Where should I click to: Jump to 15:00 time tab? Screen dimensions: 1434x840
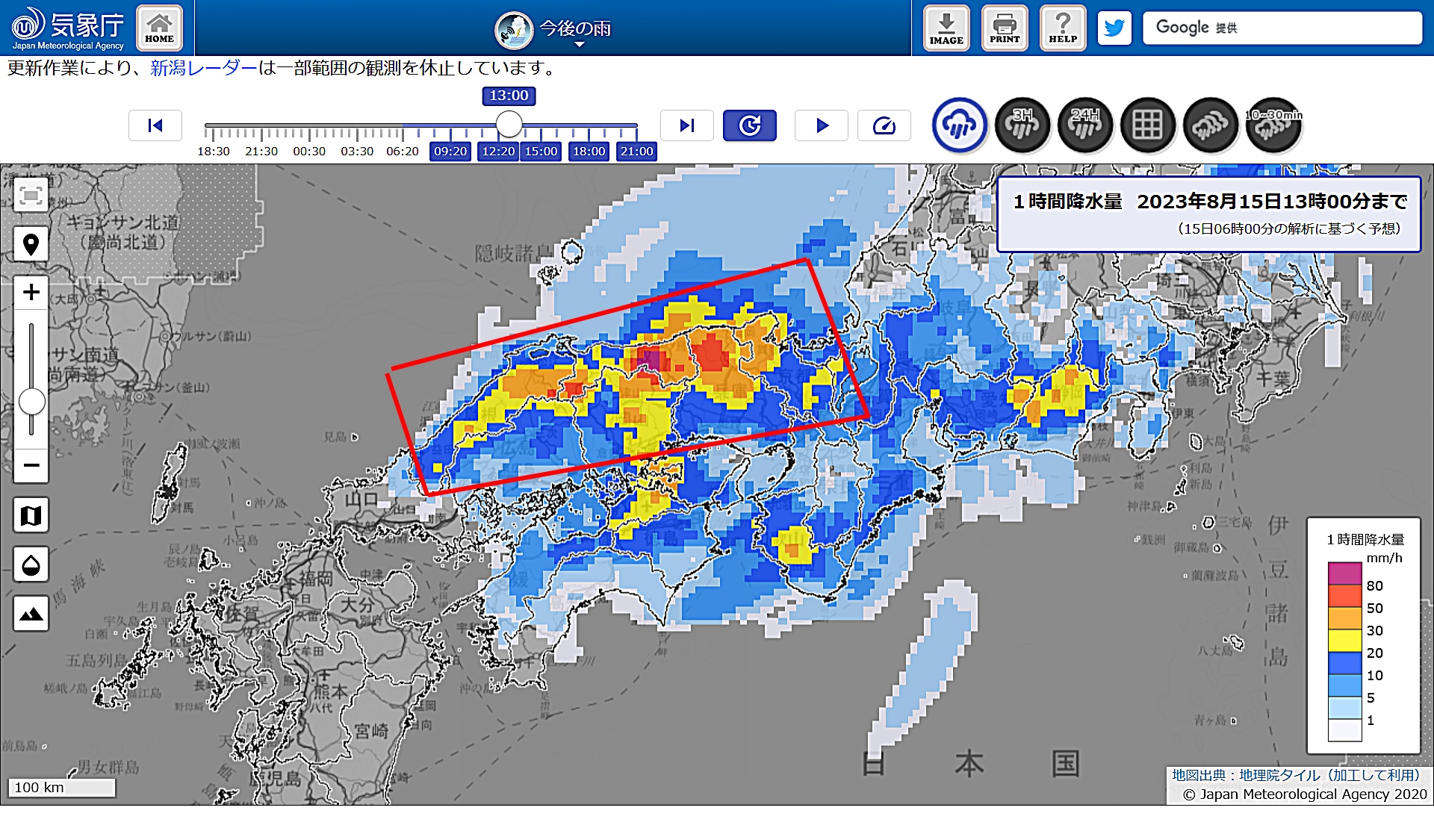point(541,152)
